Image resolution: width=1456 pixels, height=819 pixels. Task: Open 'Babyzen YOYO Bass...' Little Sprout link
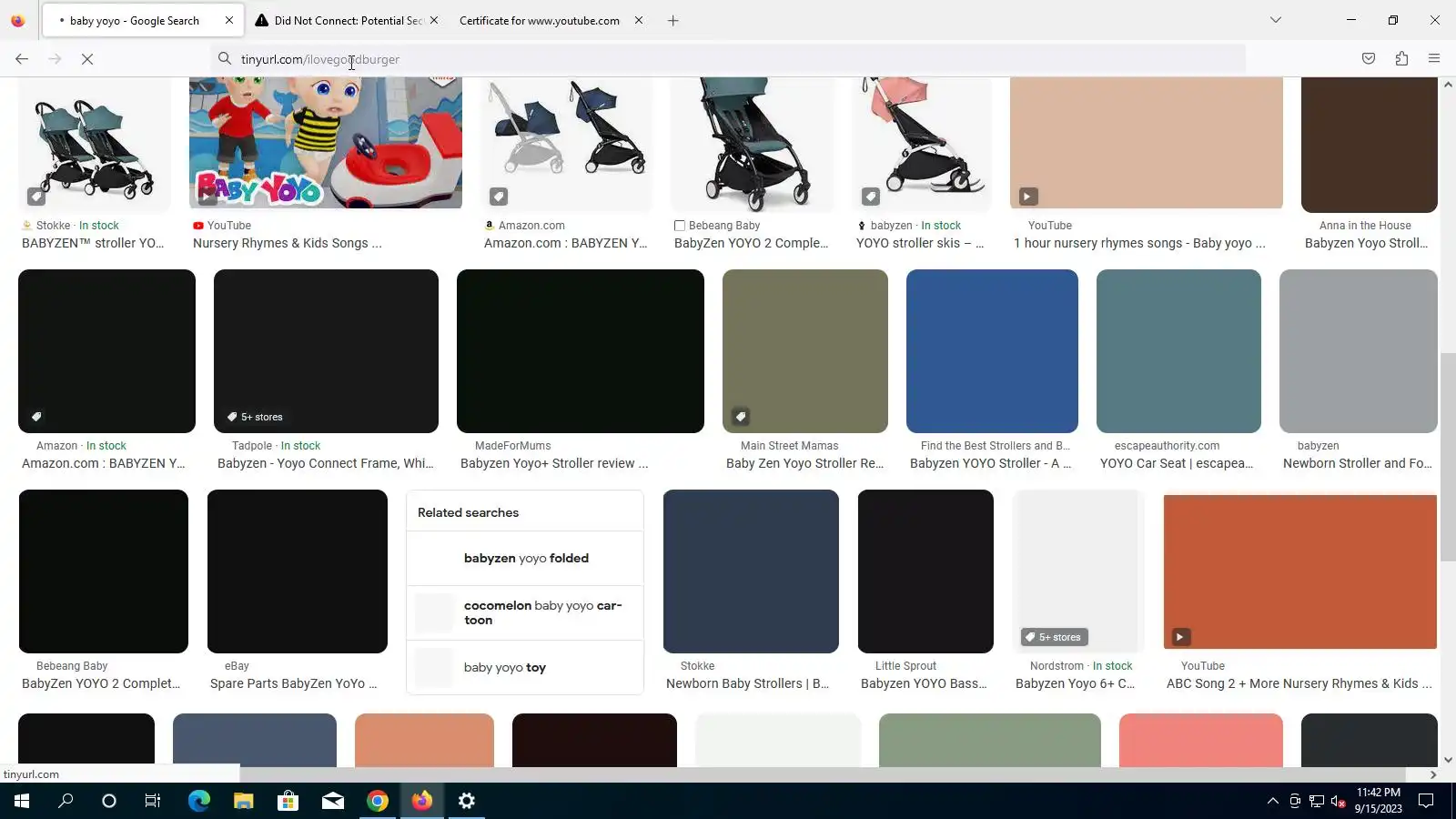tap(924, 683)
